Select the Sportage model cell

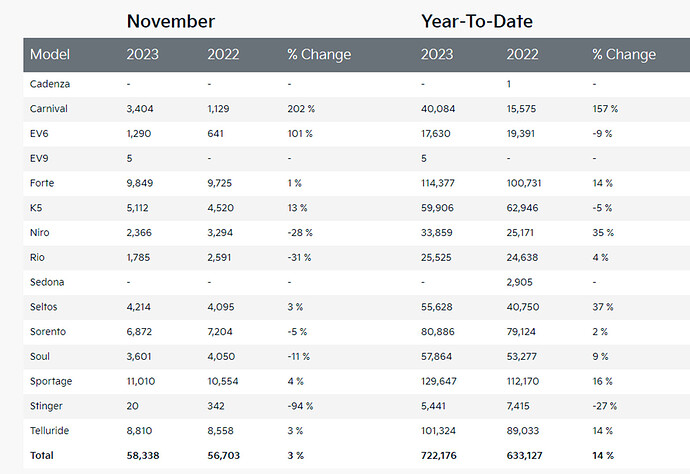point(52,381)
